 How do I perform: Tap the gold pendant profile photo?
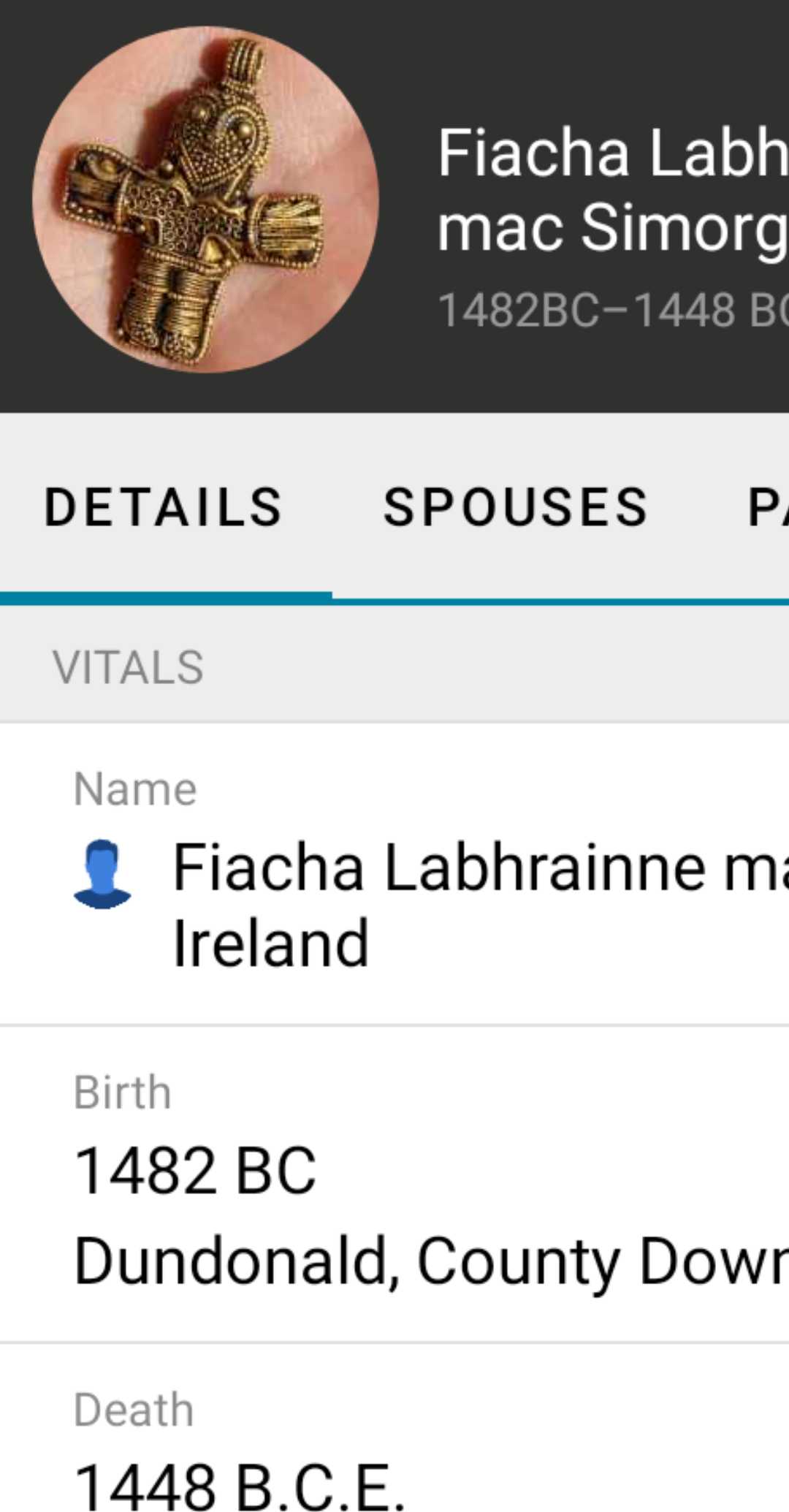click(205, 200)
